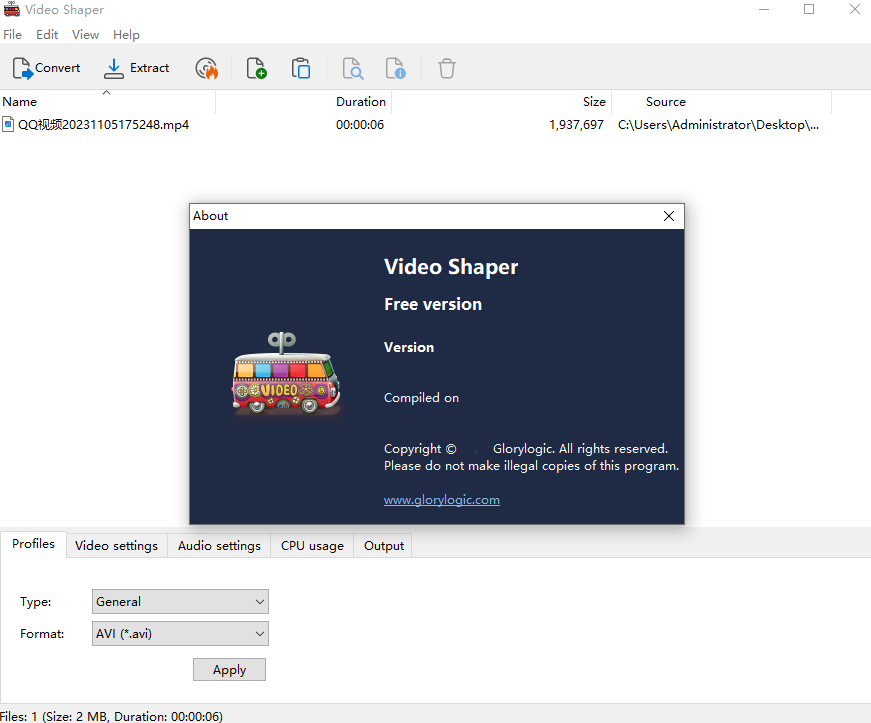Switch to the CPU usage tab
The image size is (871, 723).
coord(311,546)
